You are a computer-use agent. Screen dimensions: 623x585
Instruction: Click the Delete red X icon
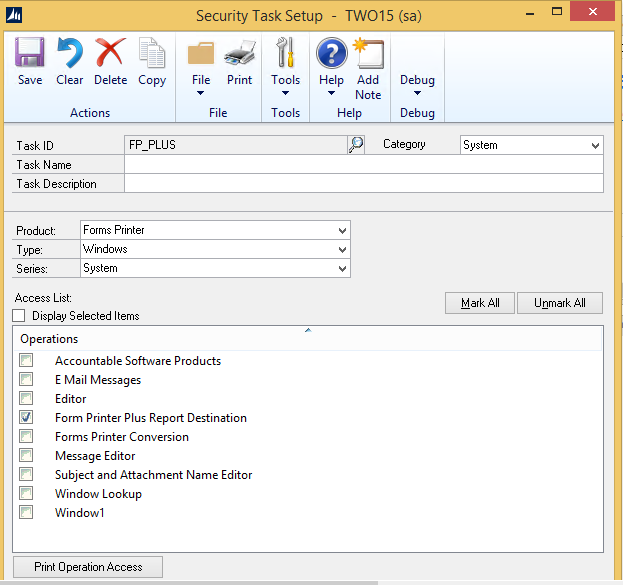(110, 52)
